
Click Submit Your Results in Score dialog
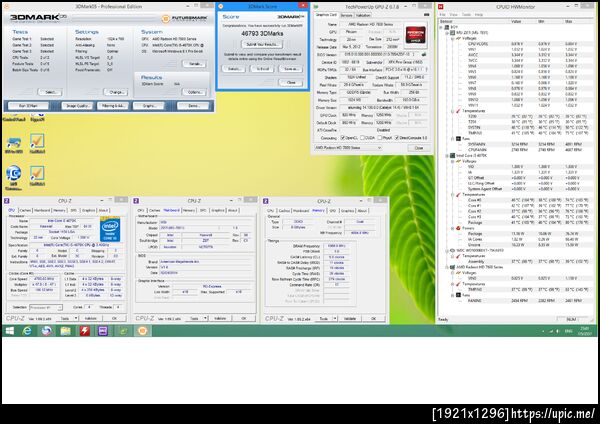tap(262, 44)
